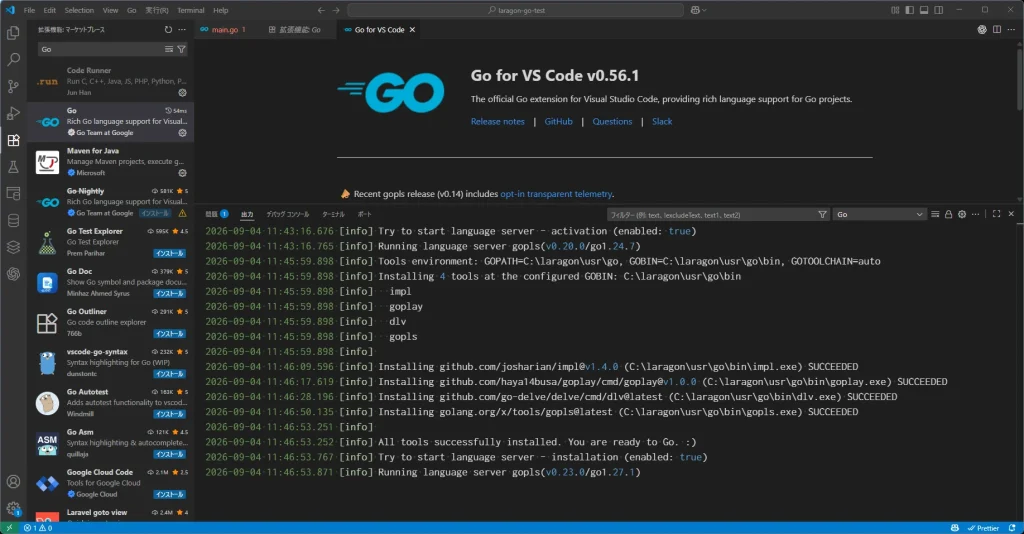Screen dimensions: 1024x534
Task: Install the Go Asm extension
Action: coord(170,454)
